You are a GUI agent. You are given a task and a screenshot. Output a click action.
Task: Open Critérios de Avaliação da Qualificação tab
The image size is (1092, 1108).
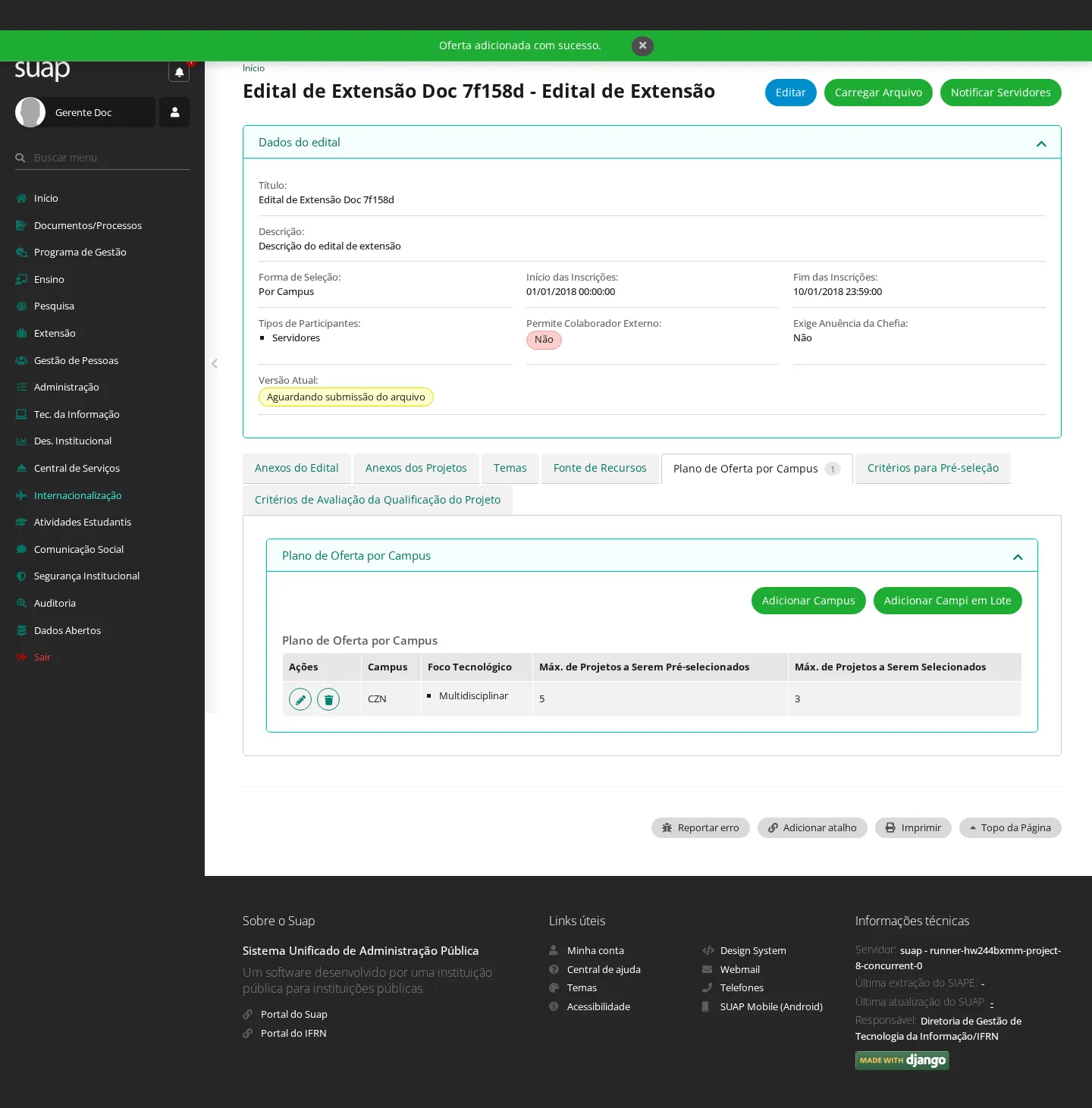click(378, 500)
